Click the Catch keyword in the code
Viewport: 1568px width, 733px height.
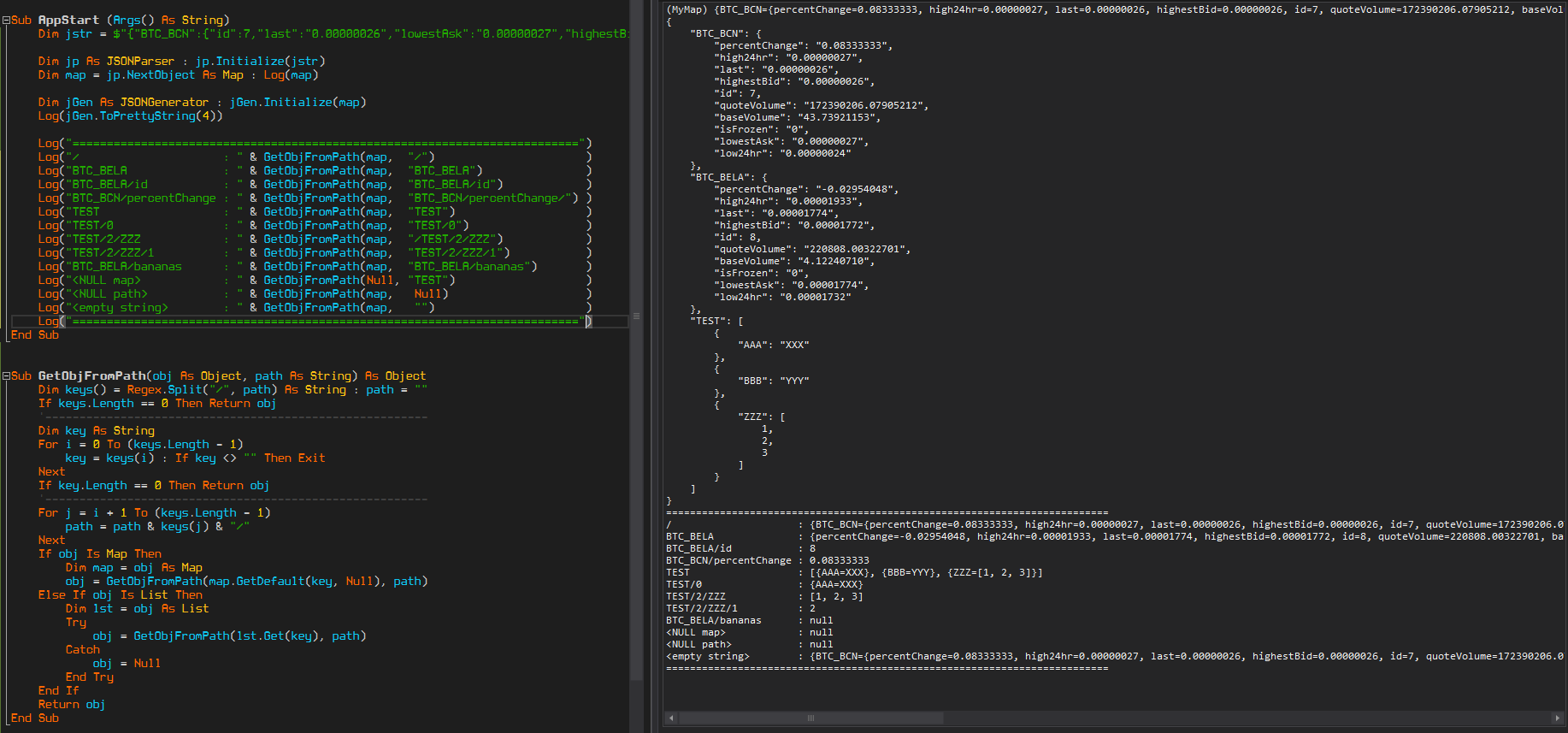click(83, 649)
